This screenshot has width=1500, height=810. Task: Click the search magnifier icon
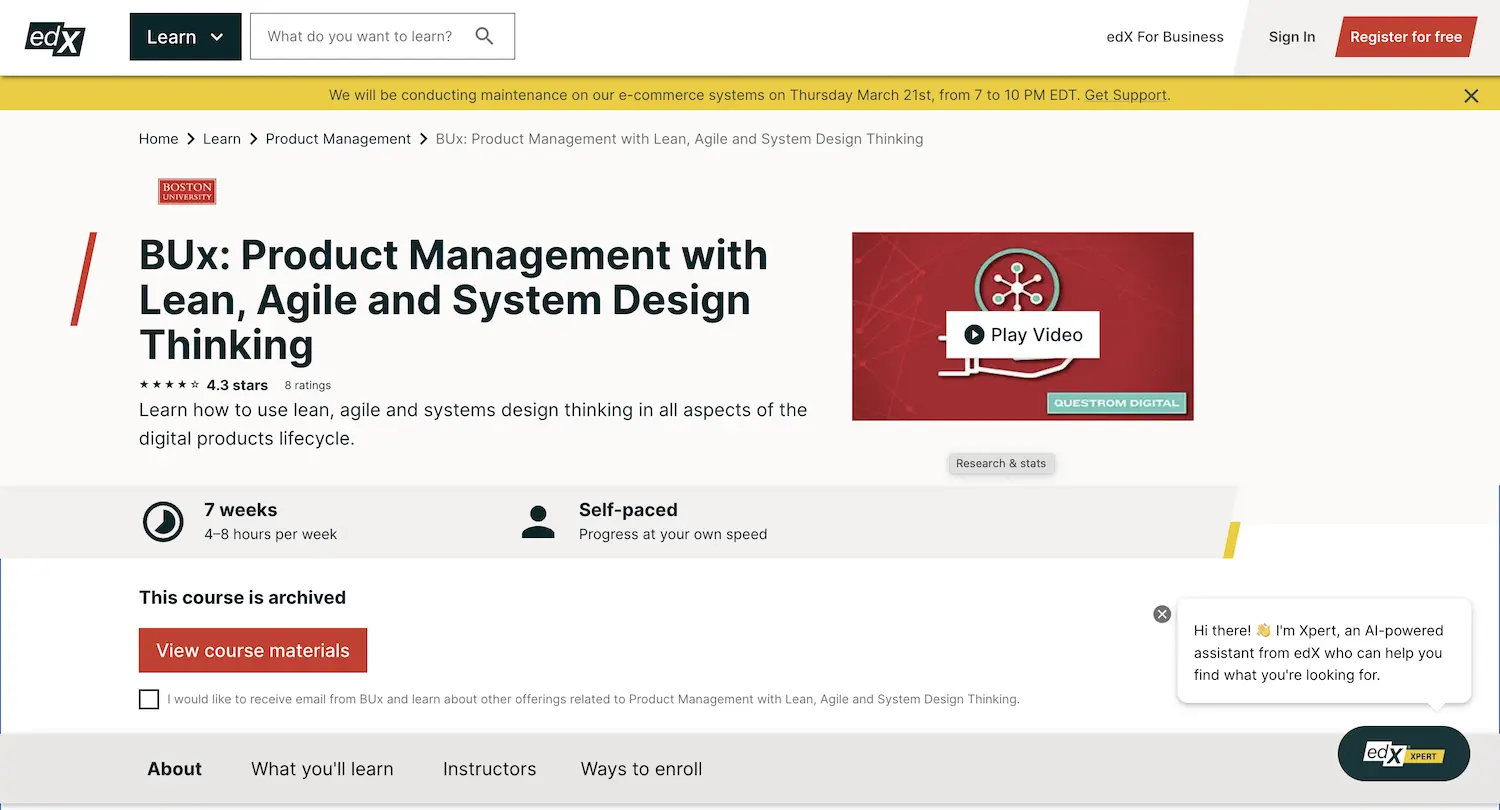(485, 36)
